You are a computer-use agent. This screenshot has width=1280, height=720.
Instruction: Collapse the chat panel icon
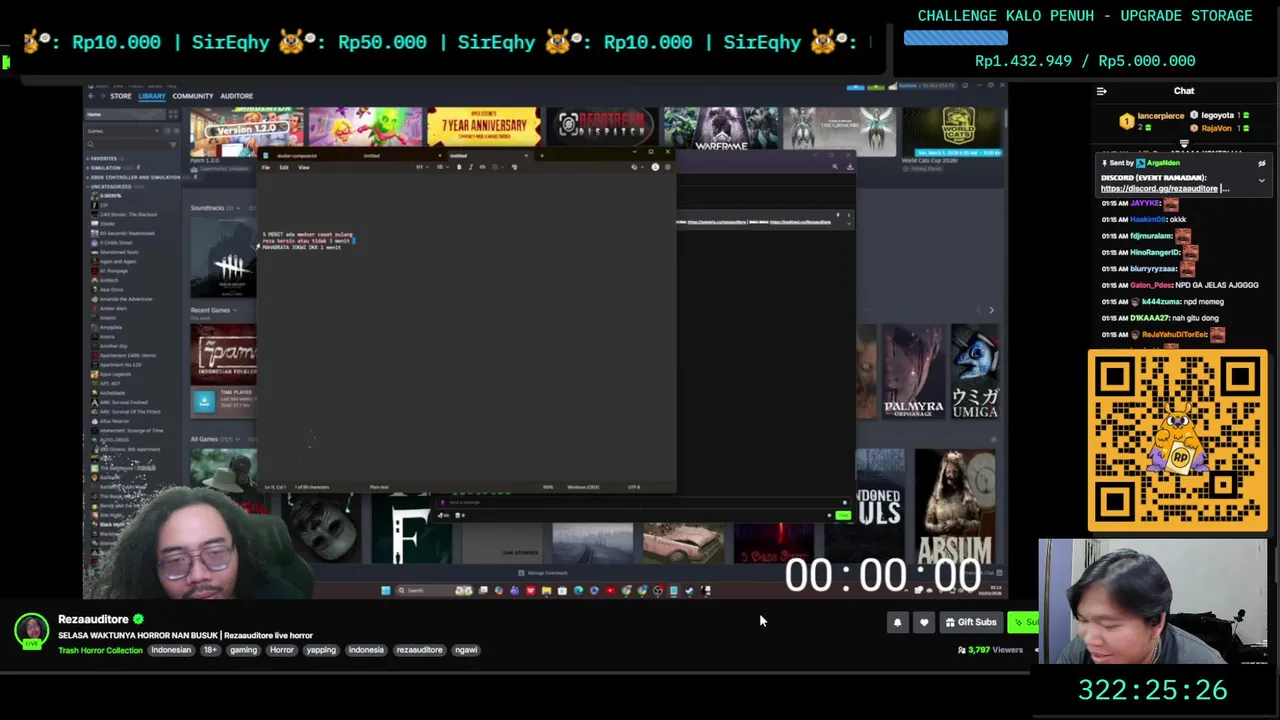1101,91
